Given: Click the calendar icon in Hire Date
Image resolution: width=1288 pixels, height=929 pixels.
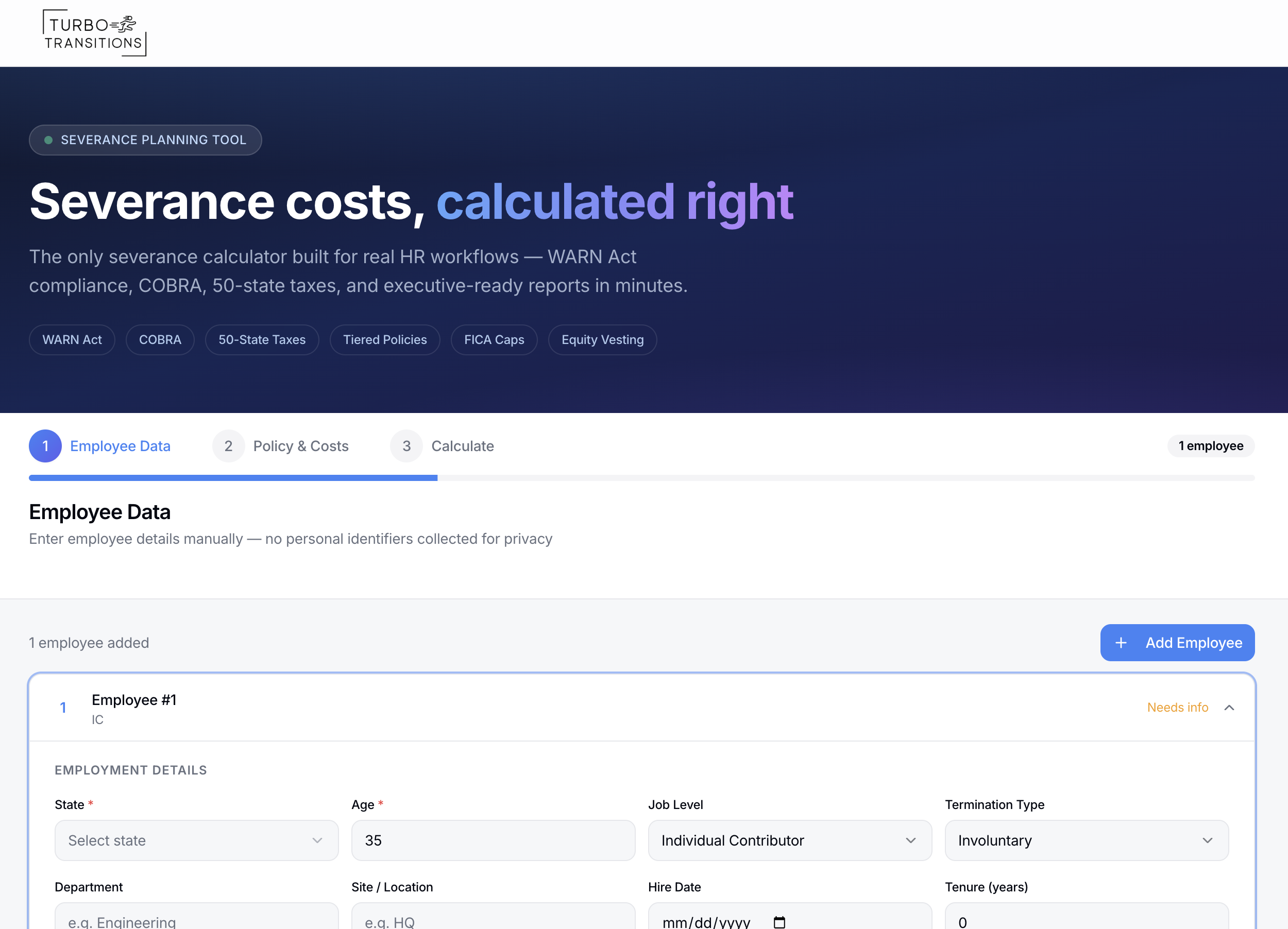Looking at the screenshot, I should point(779,922).
